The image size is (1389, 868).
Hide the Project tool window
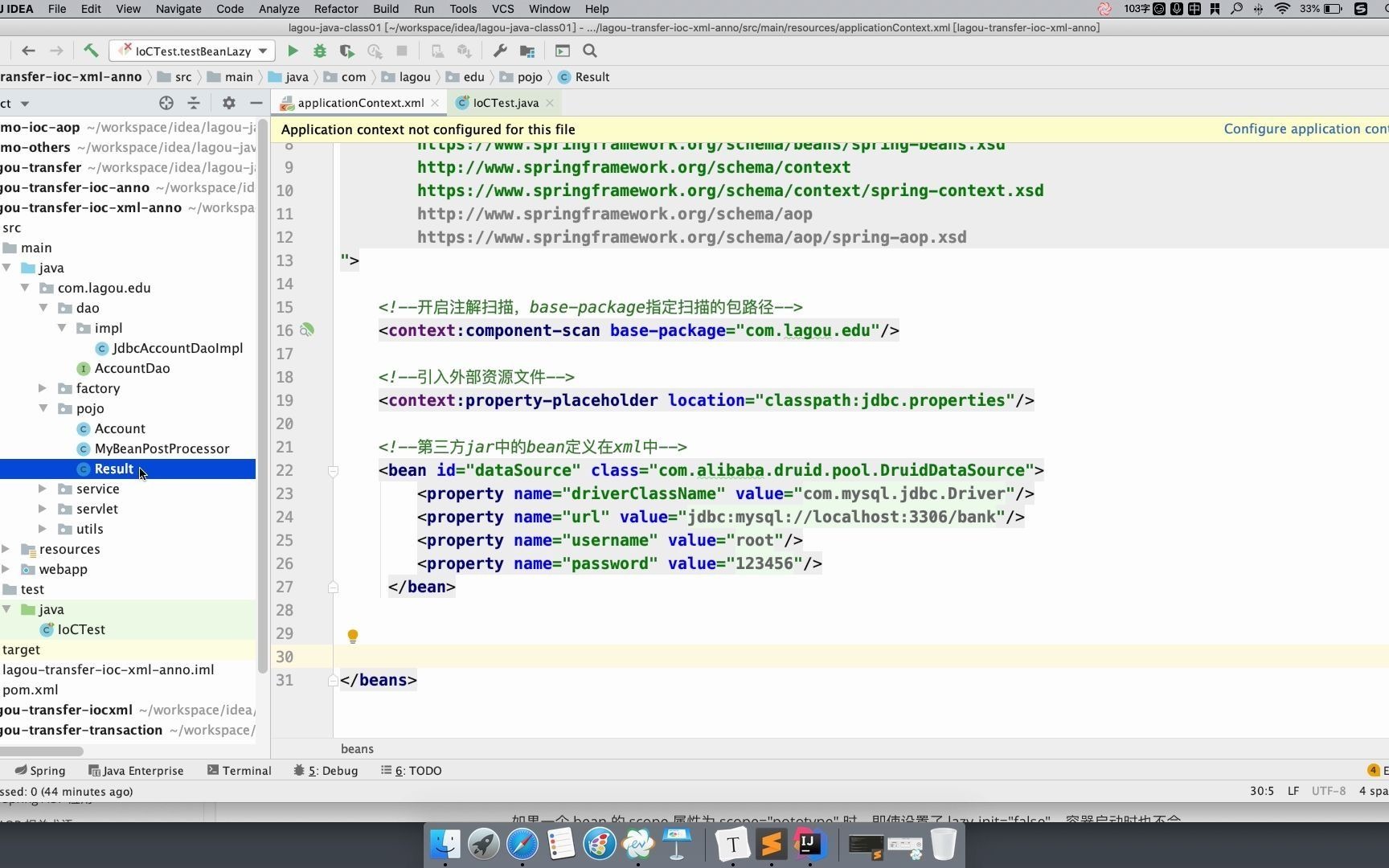click(256, 103)
